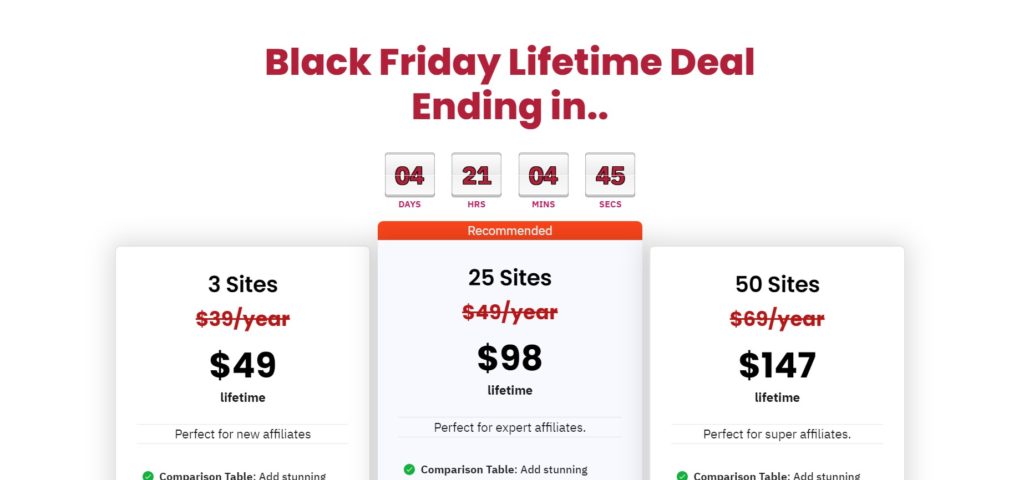Click the crossed-out $69/year price
1024x480 pixels.
(777, 319)
